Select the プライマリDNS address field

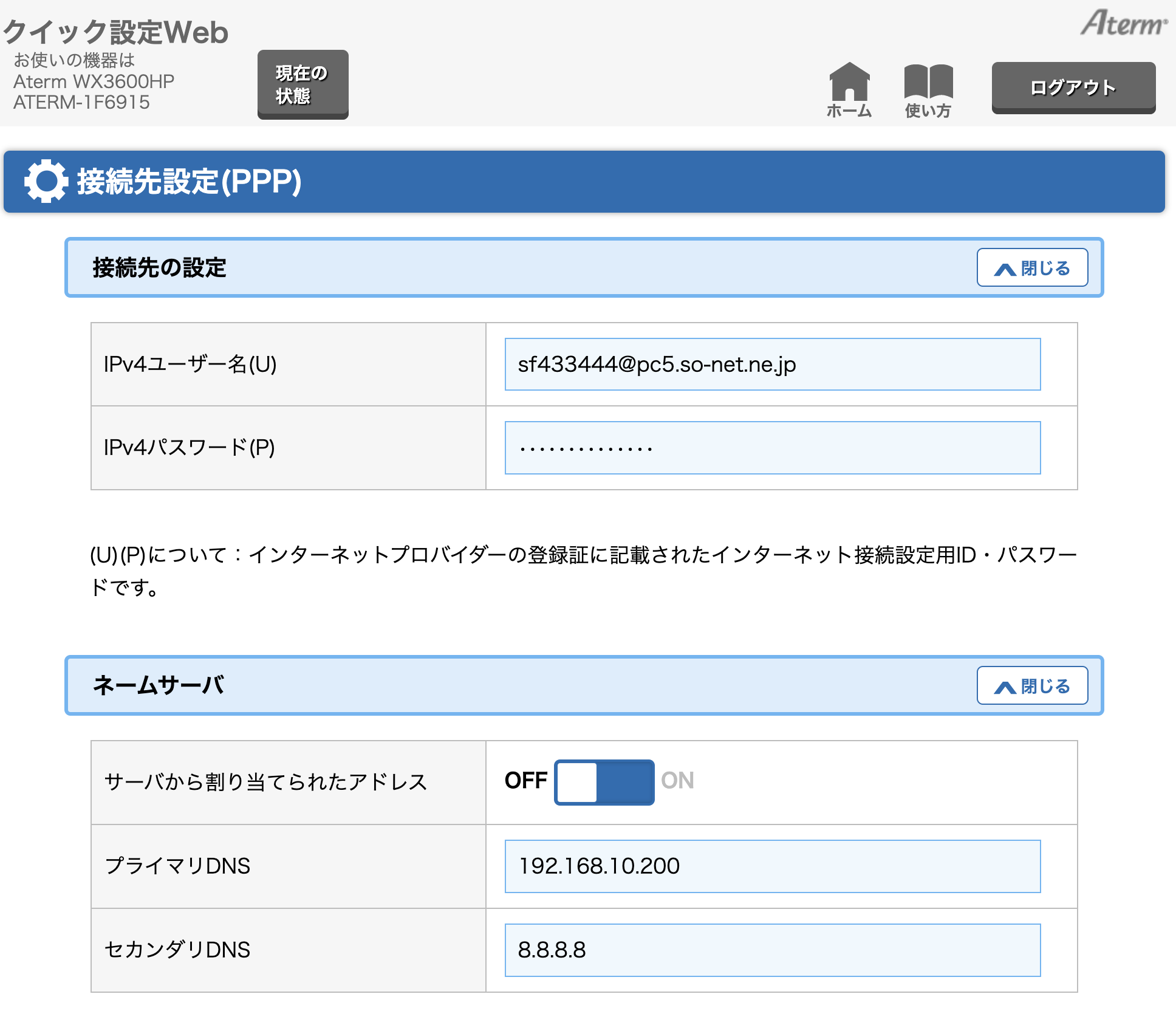tap(772, 866)
